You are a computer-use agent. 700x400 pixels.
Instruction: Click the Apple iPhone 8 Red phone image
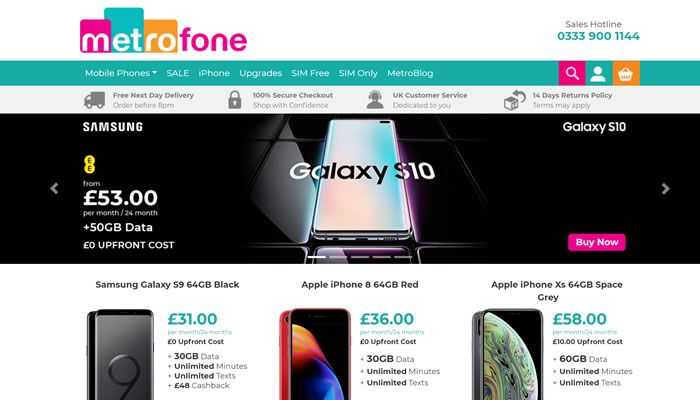point(315,354)
